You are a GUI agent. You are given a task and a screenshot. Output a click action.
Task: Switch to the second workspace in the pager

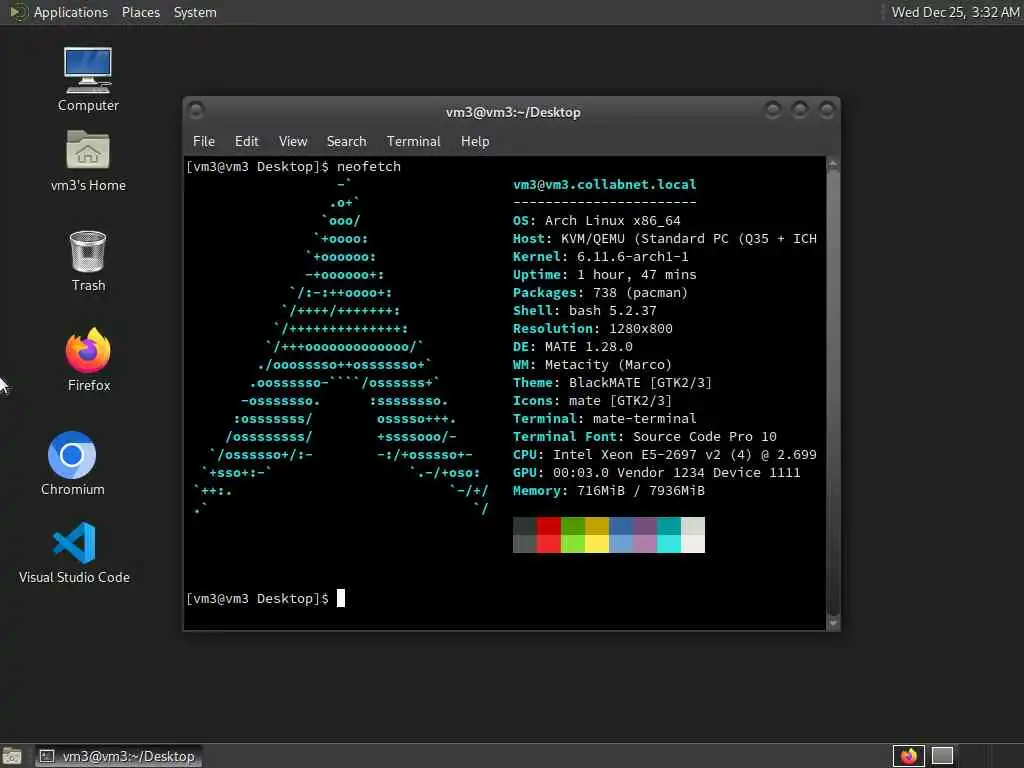click(x=942, y=756)
